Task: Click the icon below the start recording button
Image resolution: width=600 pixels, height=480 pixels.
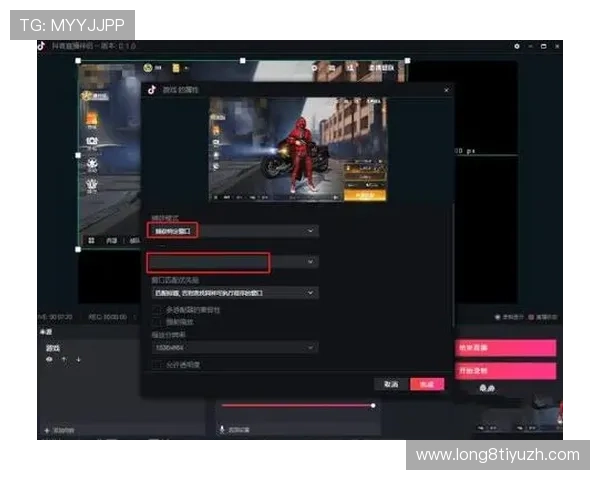Action: tap(487, 388)
